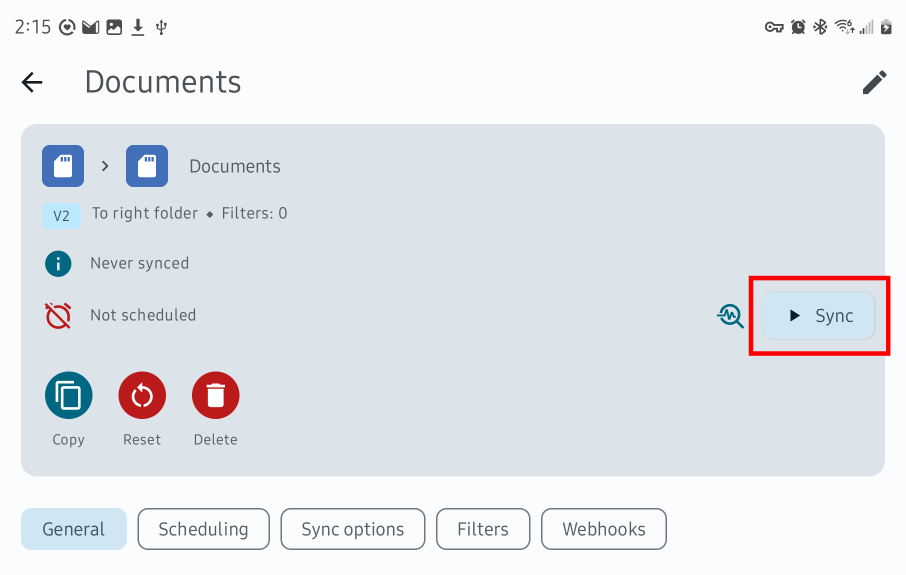Screen dimensions: 906x575
Task: Click the V2 version badge
Action: coord(61,215)
